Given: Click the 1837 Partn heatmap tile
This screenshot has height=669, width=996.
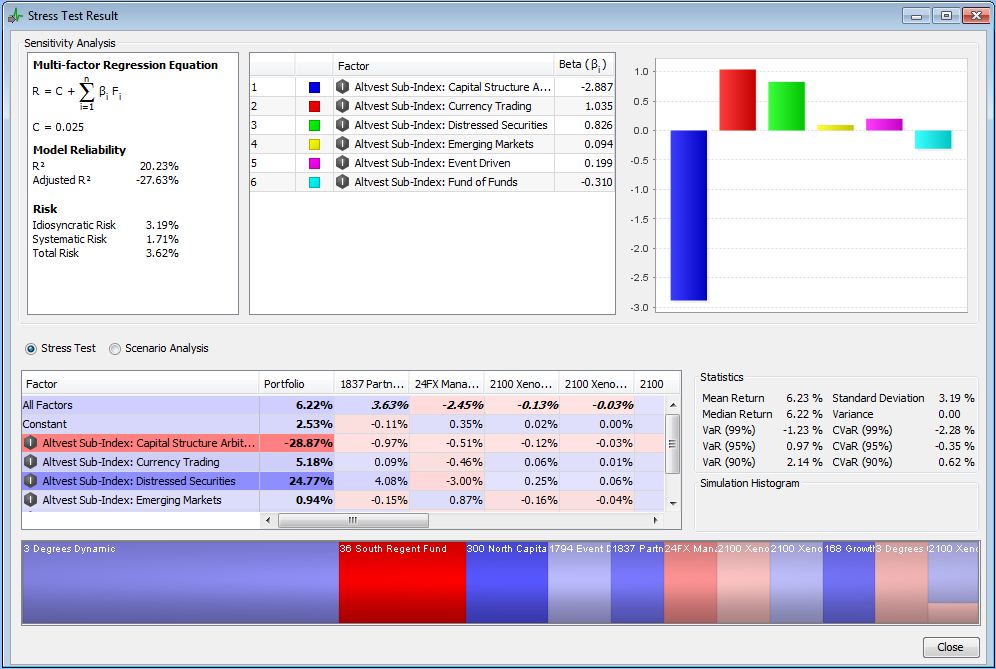Looking at the screenshot, I should pyautogui.click(x=638, y=583).
